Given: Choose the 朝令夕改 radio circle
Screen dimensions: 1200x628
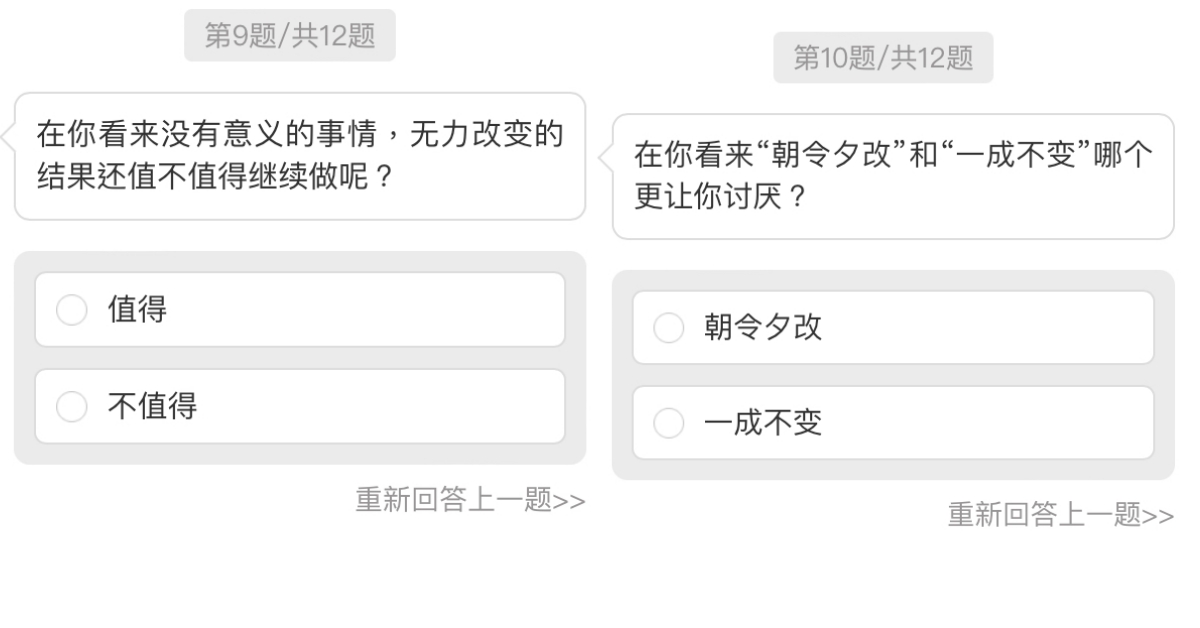Looking at the screenshot, I should (x=668, y=328).
